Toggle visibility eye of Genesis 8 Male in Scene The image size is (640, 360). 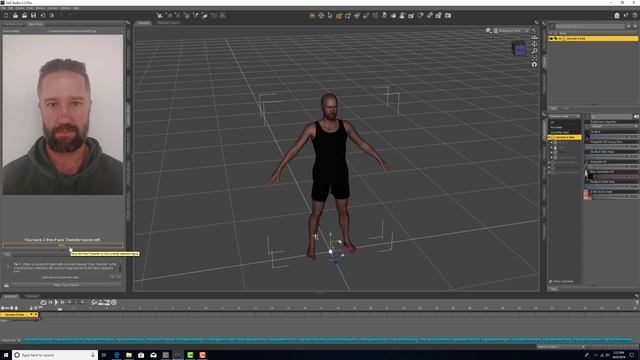tap(551, 38)
